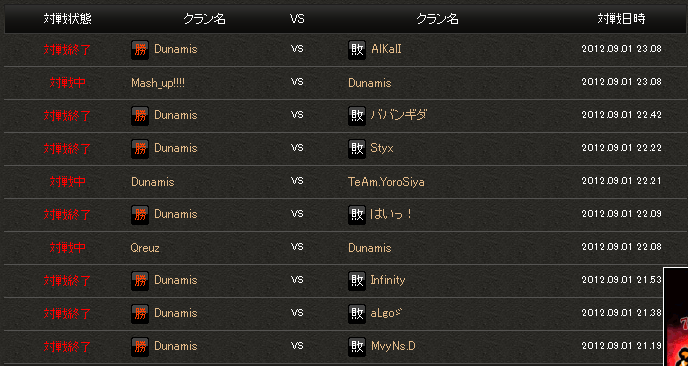
Task: Open the Styx clan page
Action: click(x=382, y=148)
